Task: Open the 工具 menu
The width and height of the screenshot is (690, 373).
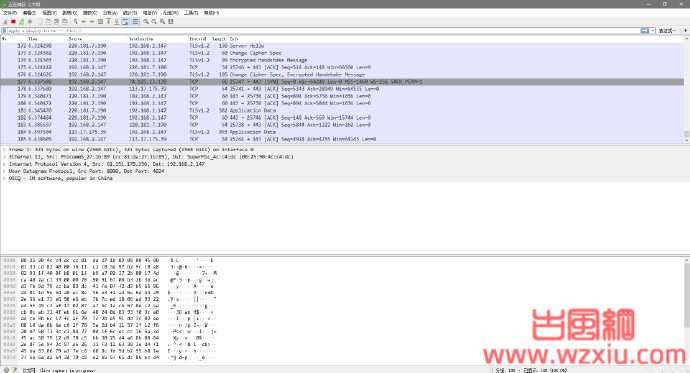Action: point(191,13)
